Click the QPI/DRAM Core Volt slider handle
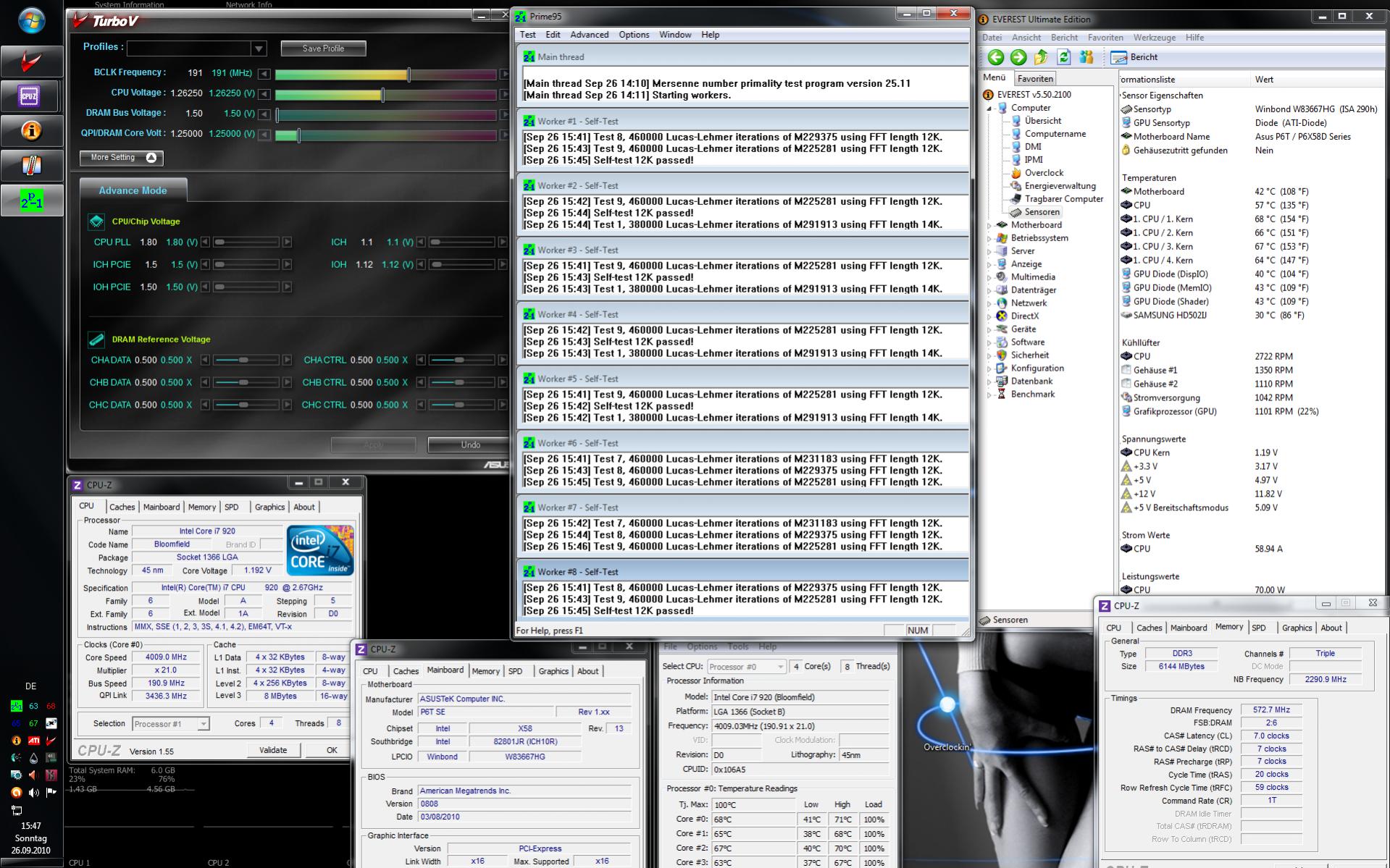 (x=298, y=135)
